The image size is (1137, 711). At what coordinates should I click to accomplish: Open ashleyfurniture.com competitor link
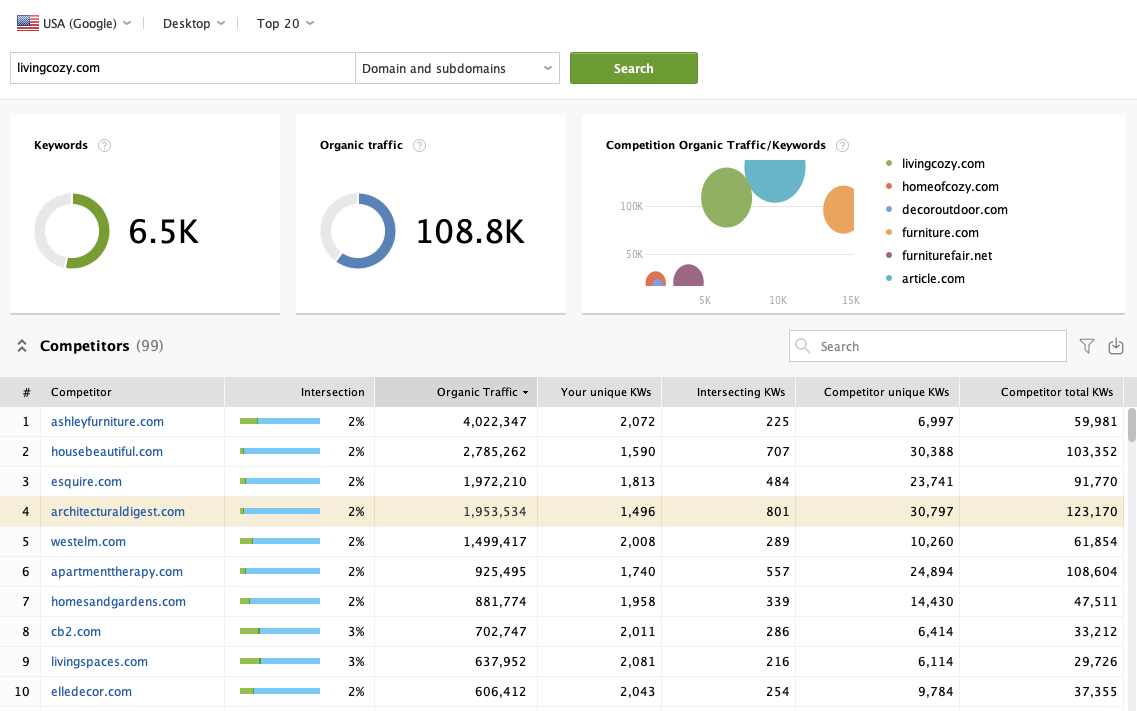(107, 422)
